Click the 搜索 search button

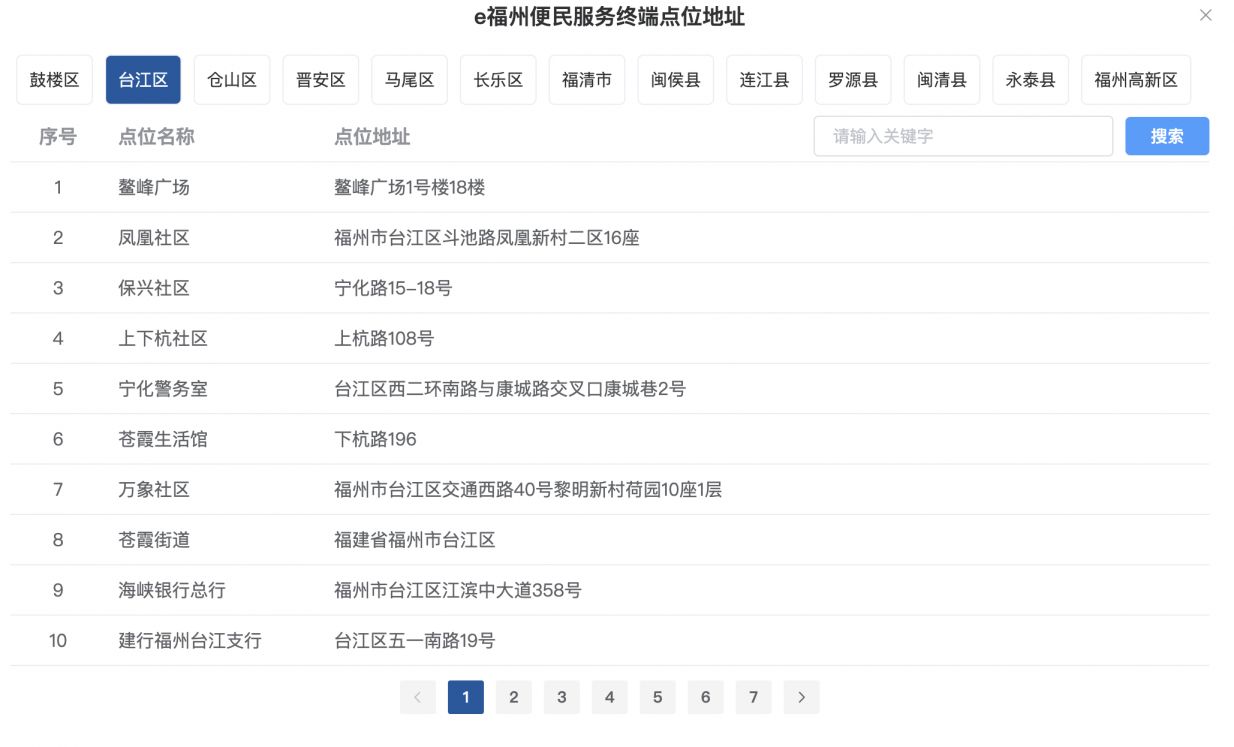coord(1166,136)
